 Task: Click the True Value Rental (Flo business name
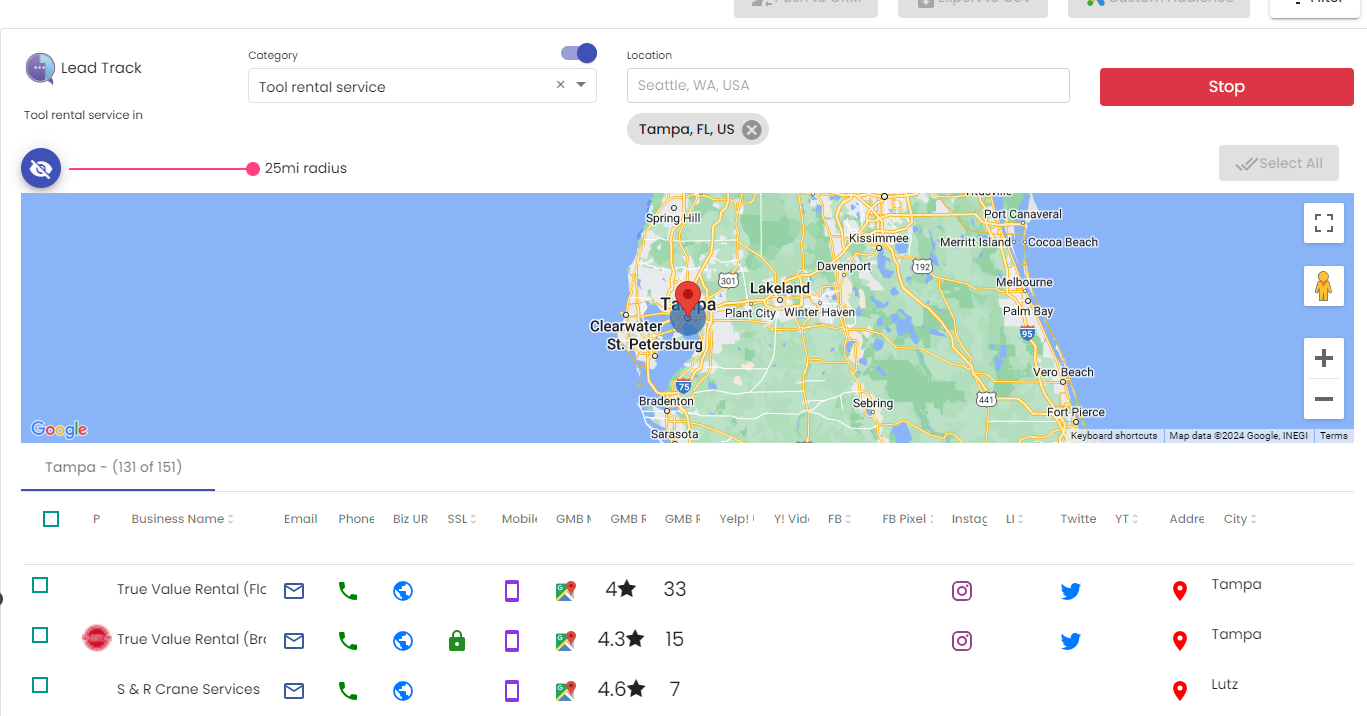pos(192,589)
